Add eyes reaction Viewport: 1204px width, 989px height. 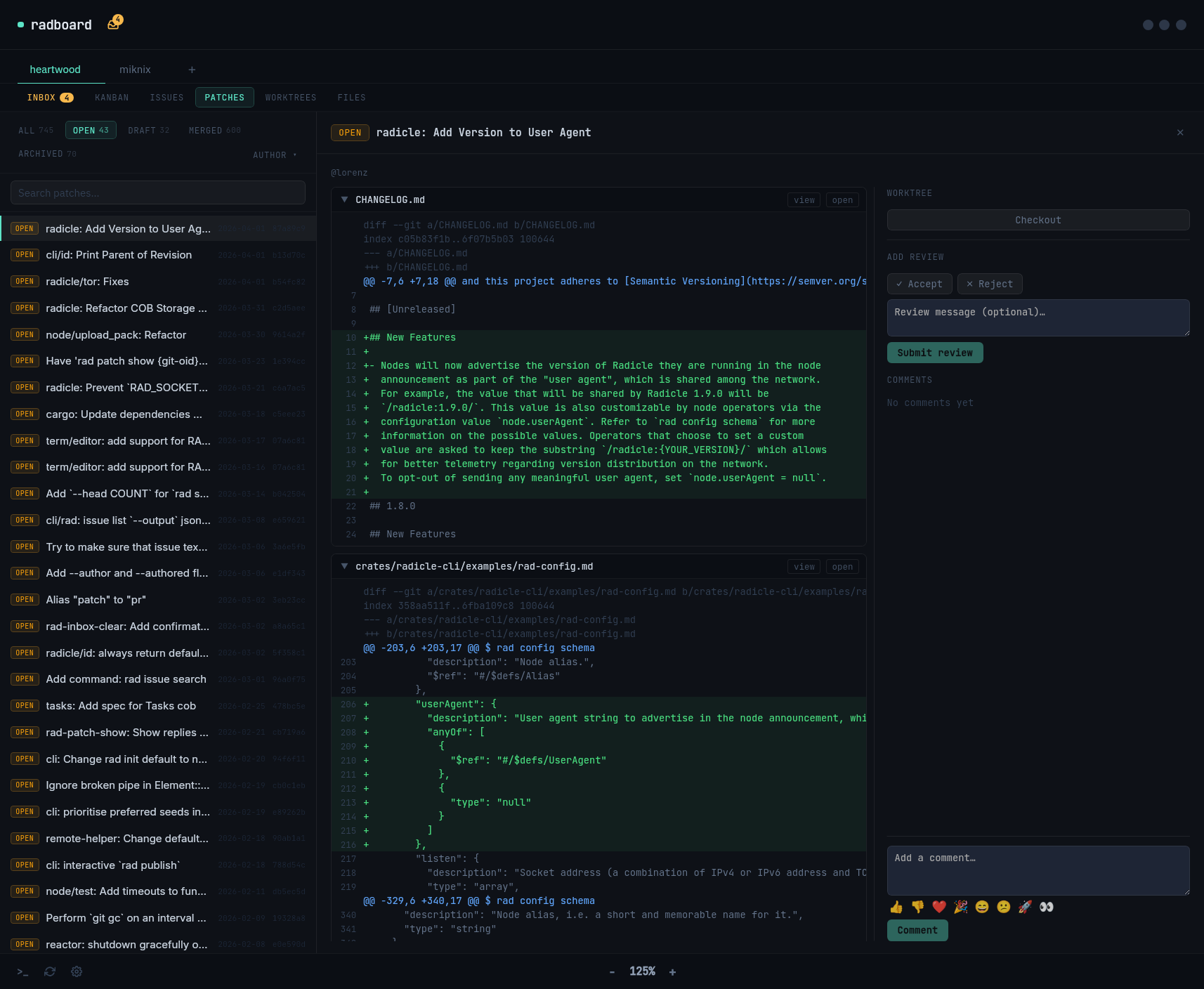(1047, 907)
